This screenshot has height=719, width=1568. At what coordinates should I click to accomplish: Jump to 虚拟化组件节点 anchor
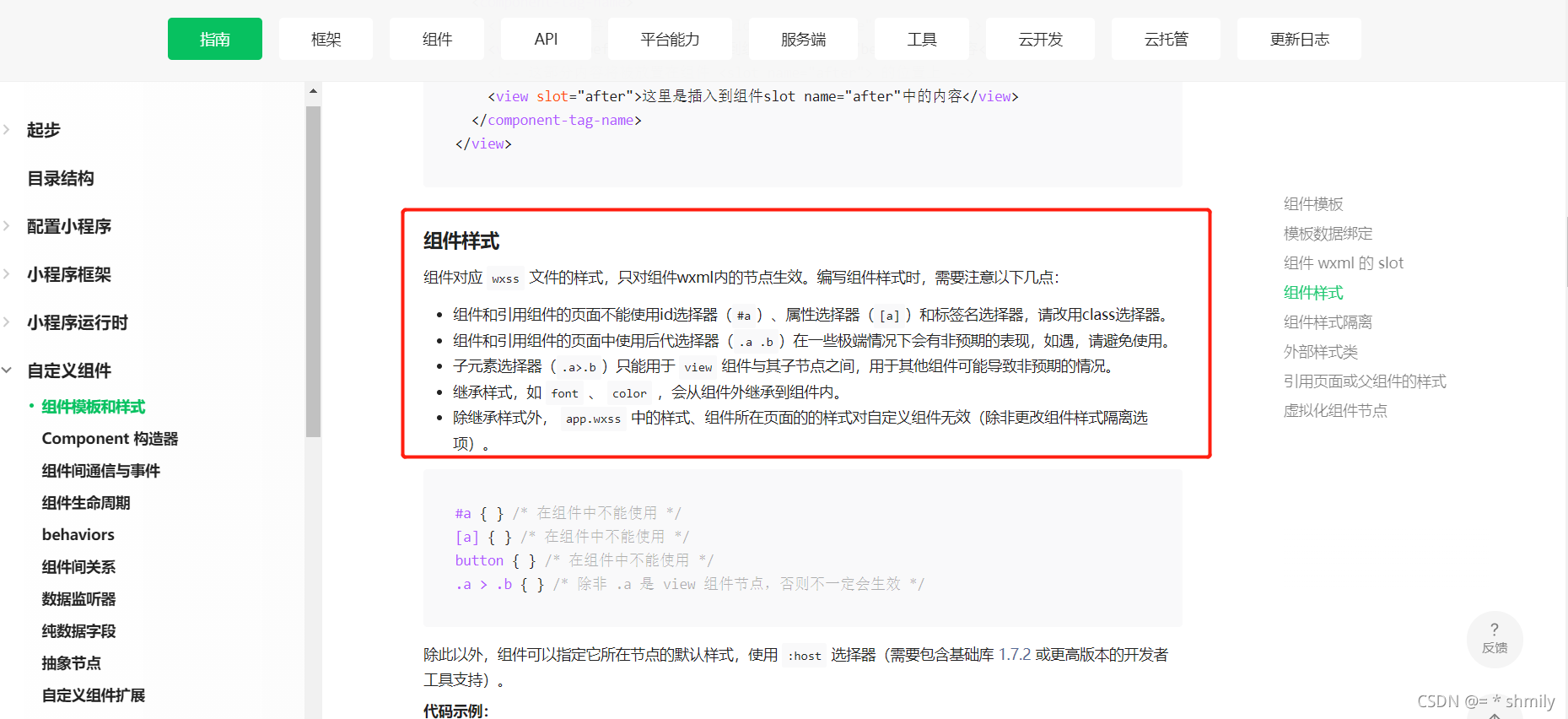pyautogui.click(x=1335, y=410)
